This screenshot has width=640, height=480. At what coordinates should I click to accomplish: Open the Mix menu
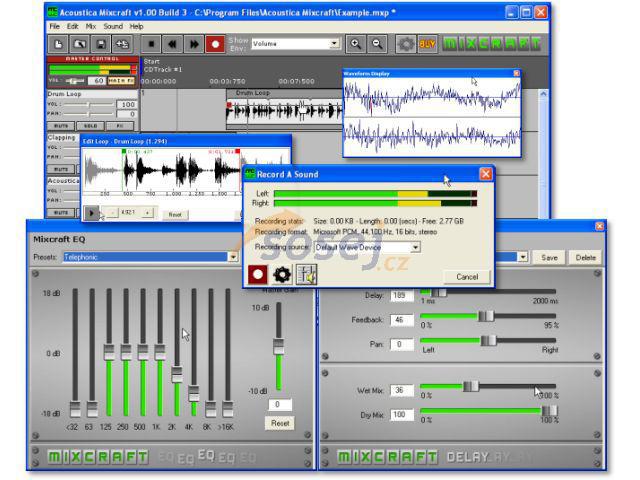[91, 26]
